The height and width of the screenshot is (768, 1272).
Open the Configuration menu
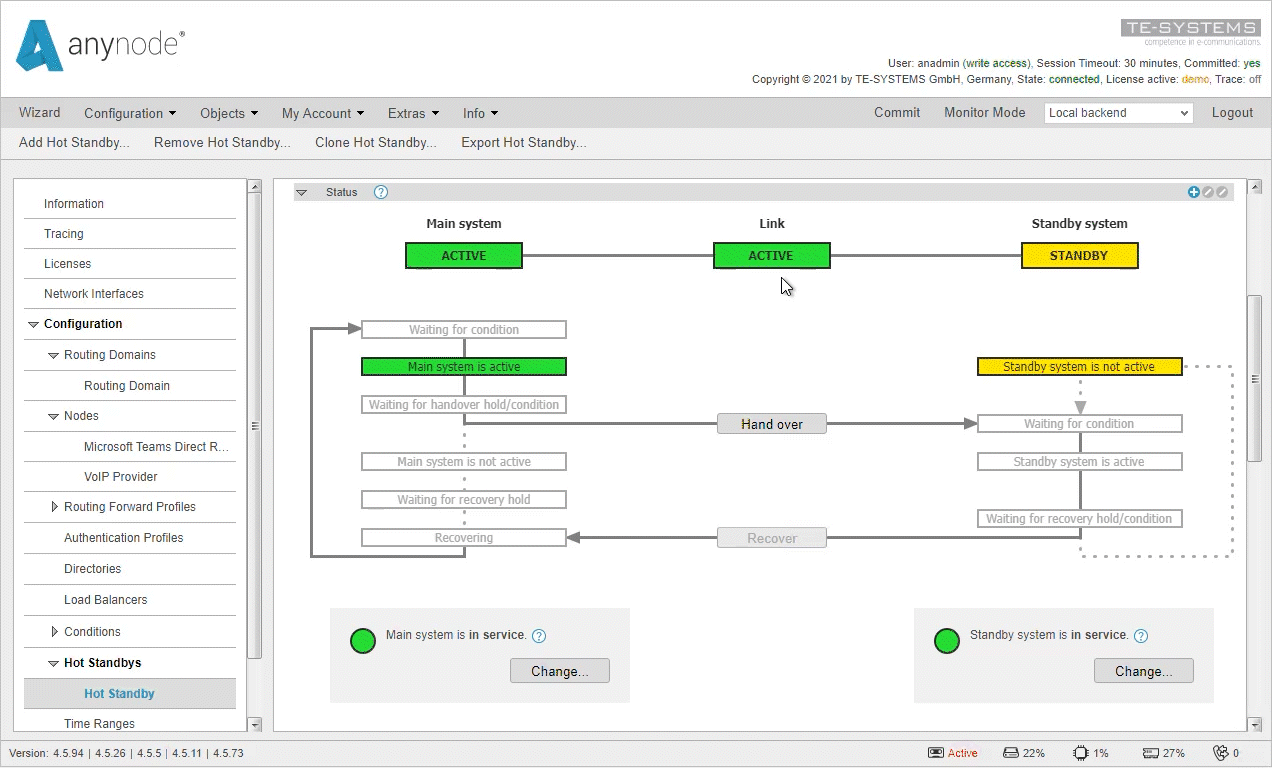click(x=130, y=113)
